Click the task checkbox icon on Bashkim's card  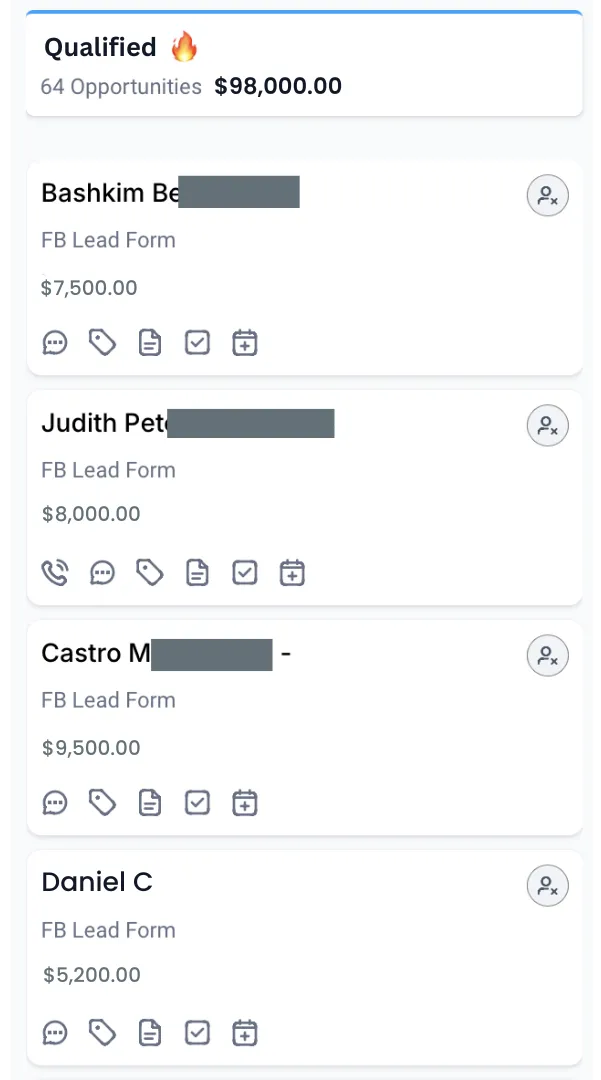(198, 343)
